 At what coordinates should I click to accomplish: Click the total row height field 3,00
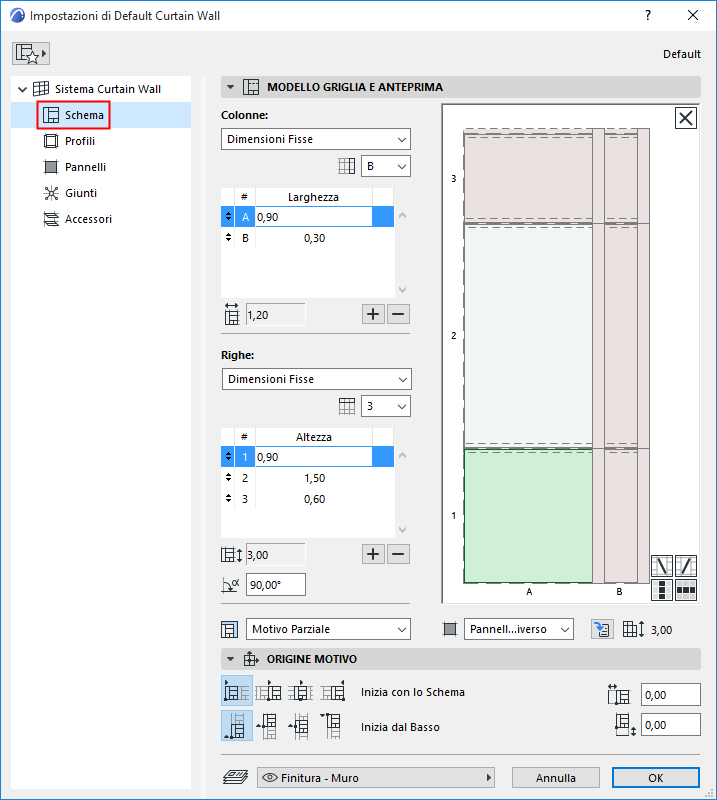pyautogui.click(x=276, y=555)
